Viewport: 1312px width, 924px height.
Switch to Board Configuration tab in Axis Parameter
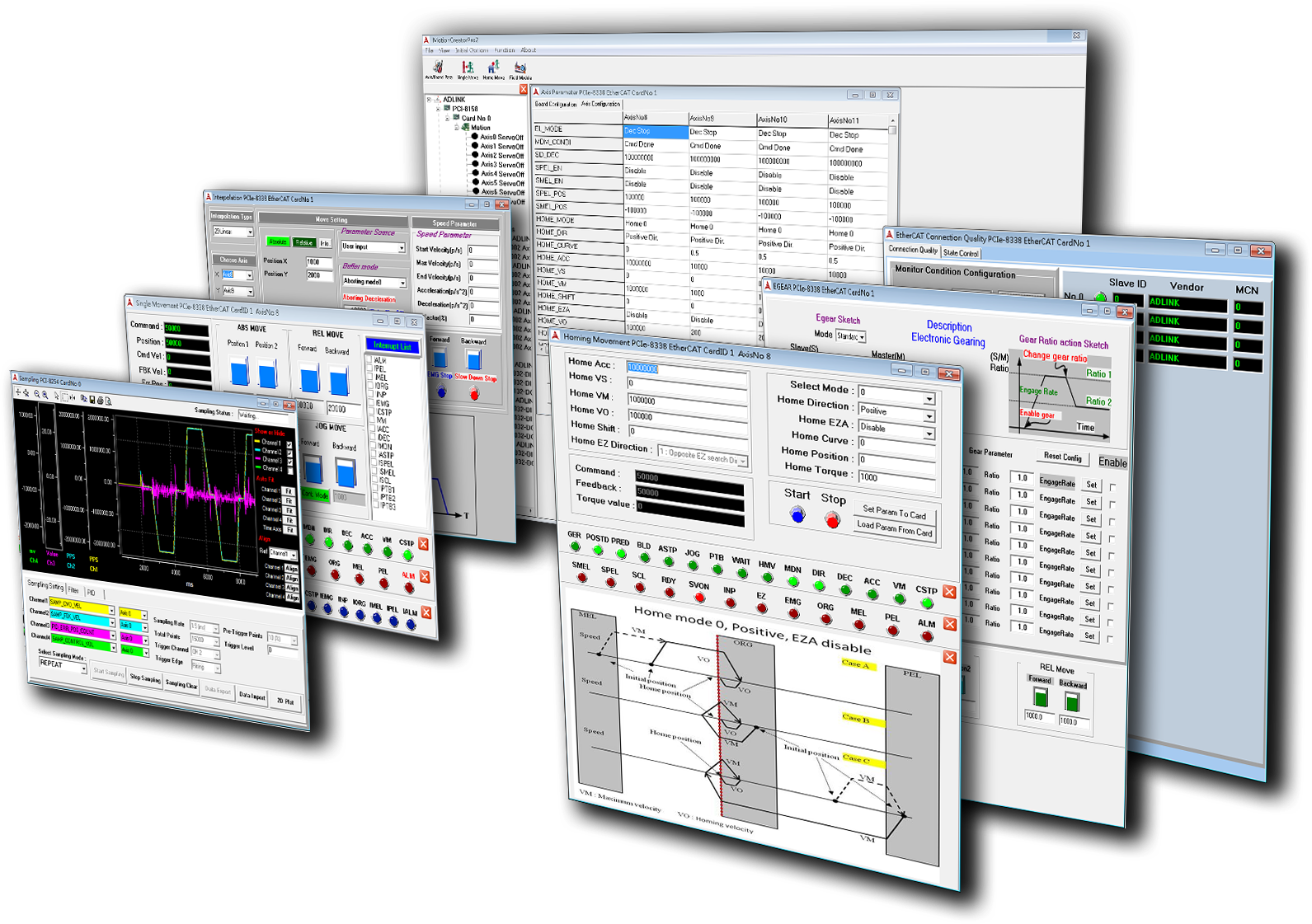(556, 104)
